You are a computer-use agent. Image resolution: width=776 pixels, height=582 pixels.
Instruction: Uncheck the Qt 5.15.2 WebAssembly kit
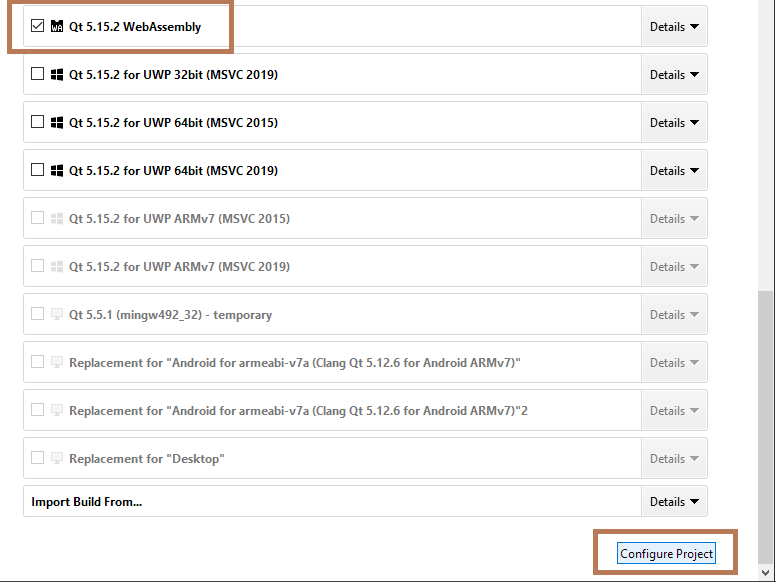(38, 27)
